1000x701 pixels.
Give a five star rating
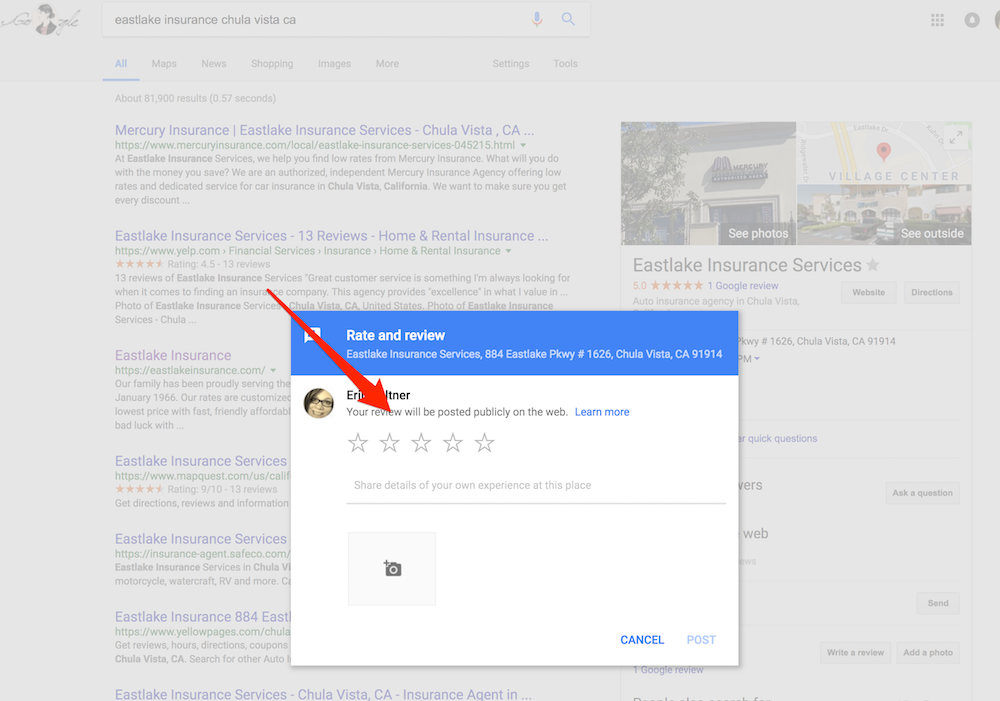pyautogui.click(x=485, y=443)
